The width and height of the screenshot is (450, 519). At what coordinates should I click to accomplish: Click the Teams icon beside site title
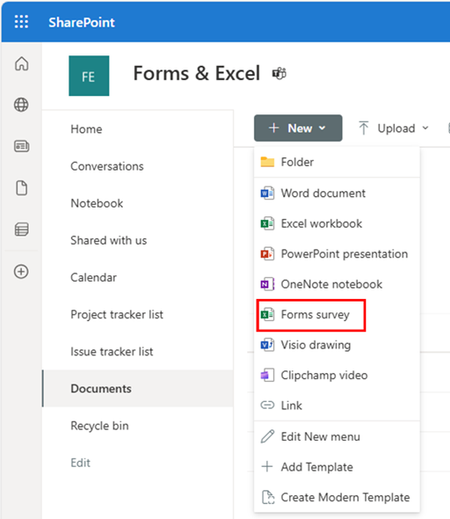point(279,73)
